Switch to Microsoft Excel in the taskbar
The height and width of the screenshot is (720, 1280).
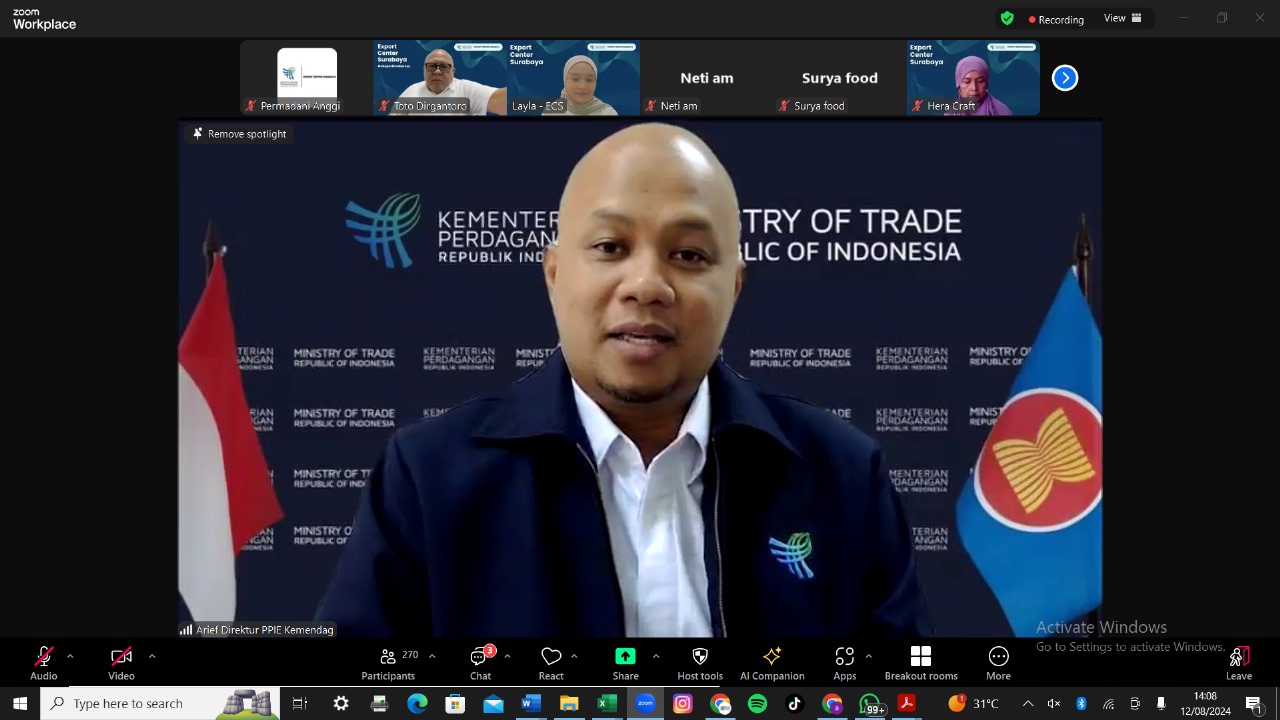(607, 704)
